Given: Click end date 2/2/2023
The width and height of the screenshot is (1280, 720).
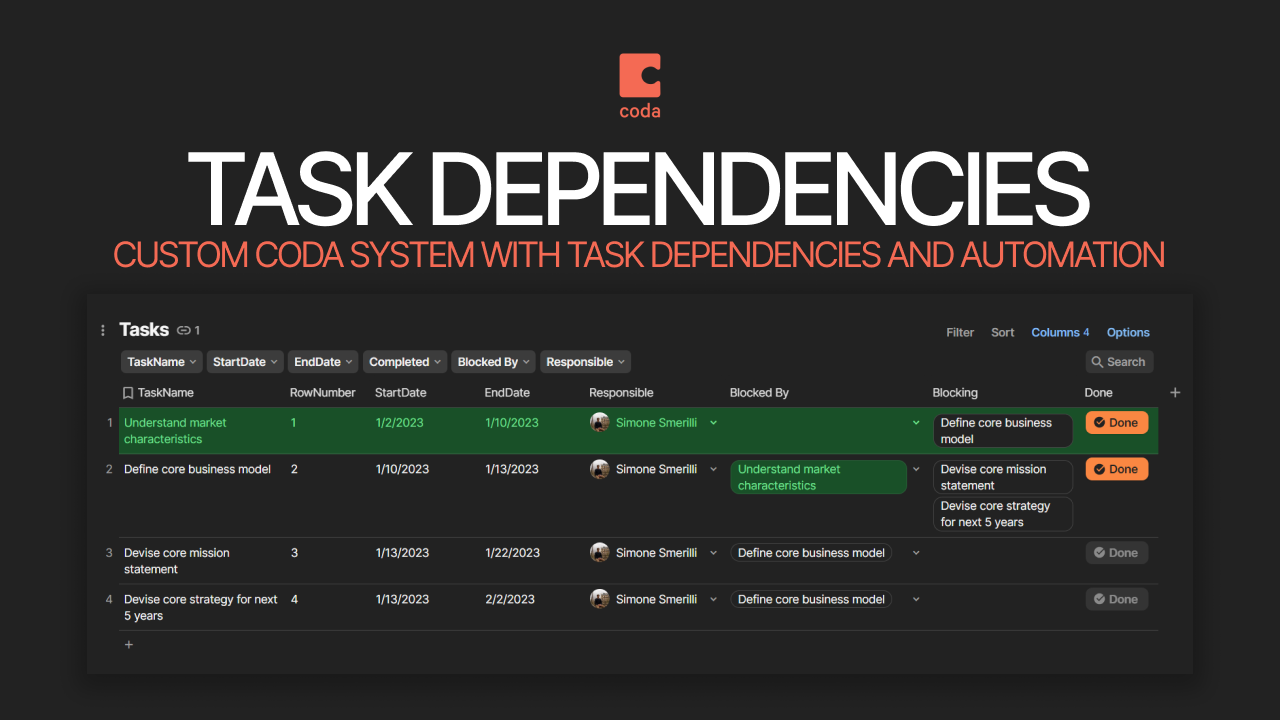Looking at the screenshot, I should (x=510, y=599).
